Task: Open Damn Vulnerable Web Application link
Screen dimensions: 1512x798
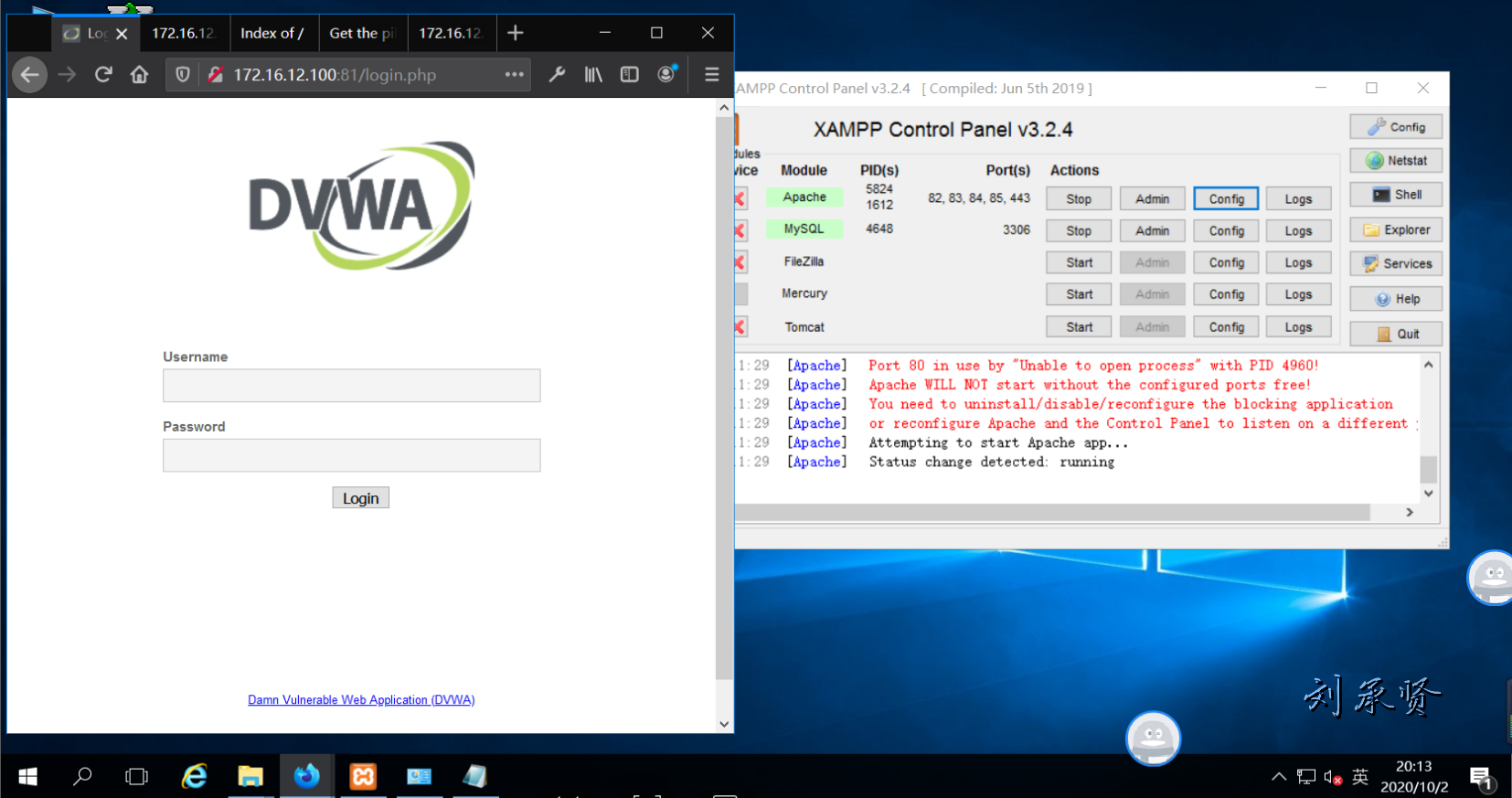Action: tap(361, 700)
